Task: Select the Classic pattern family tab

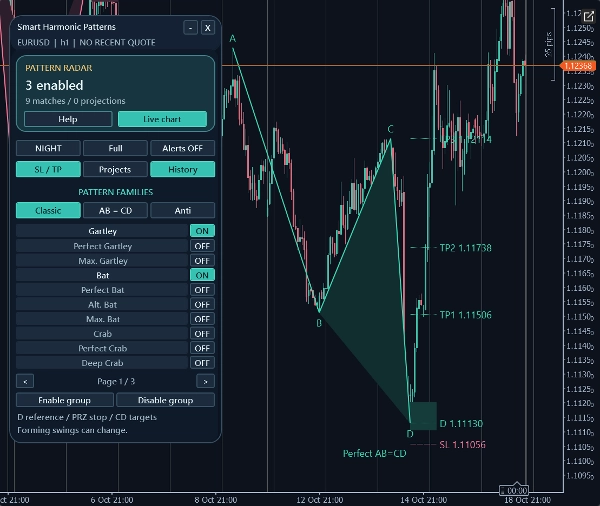Action: (x=48, y=211)
